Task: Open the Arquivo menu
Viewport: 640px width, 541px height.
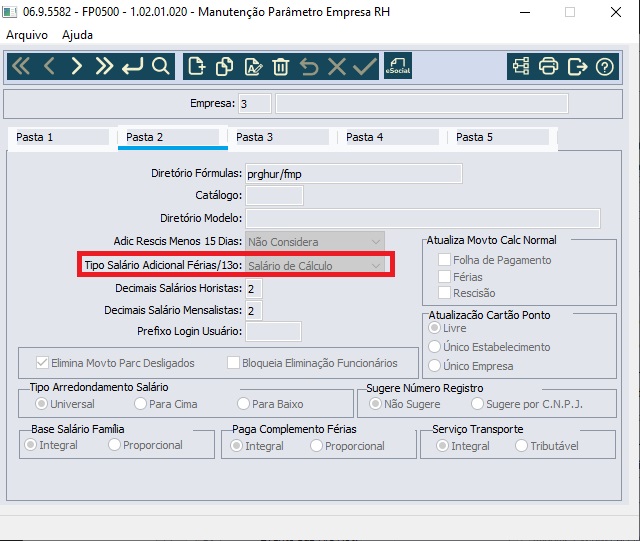Action: [27, 35]
